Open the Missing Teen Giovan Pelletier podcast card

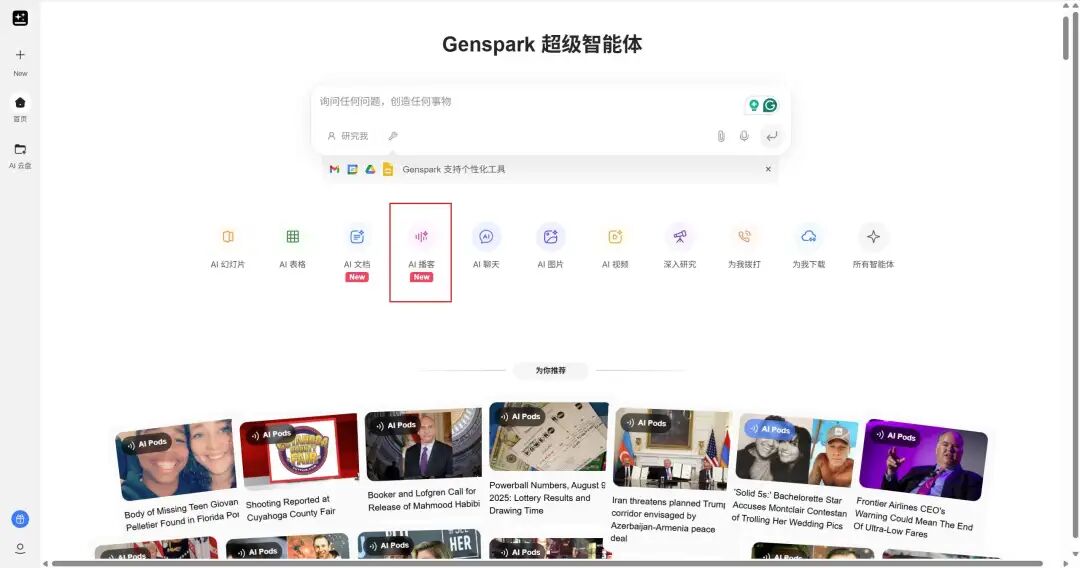[178, 475]
